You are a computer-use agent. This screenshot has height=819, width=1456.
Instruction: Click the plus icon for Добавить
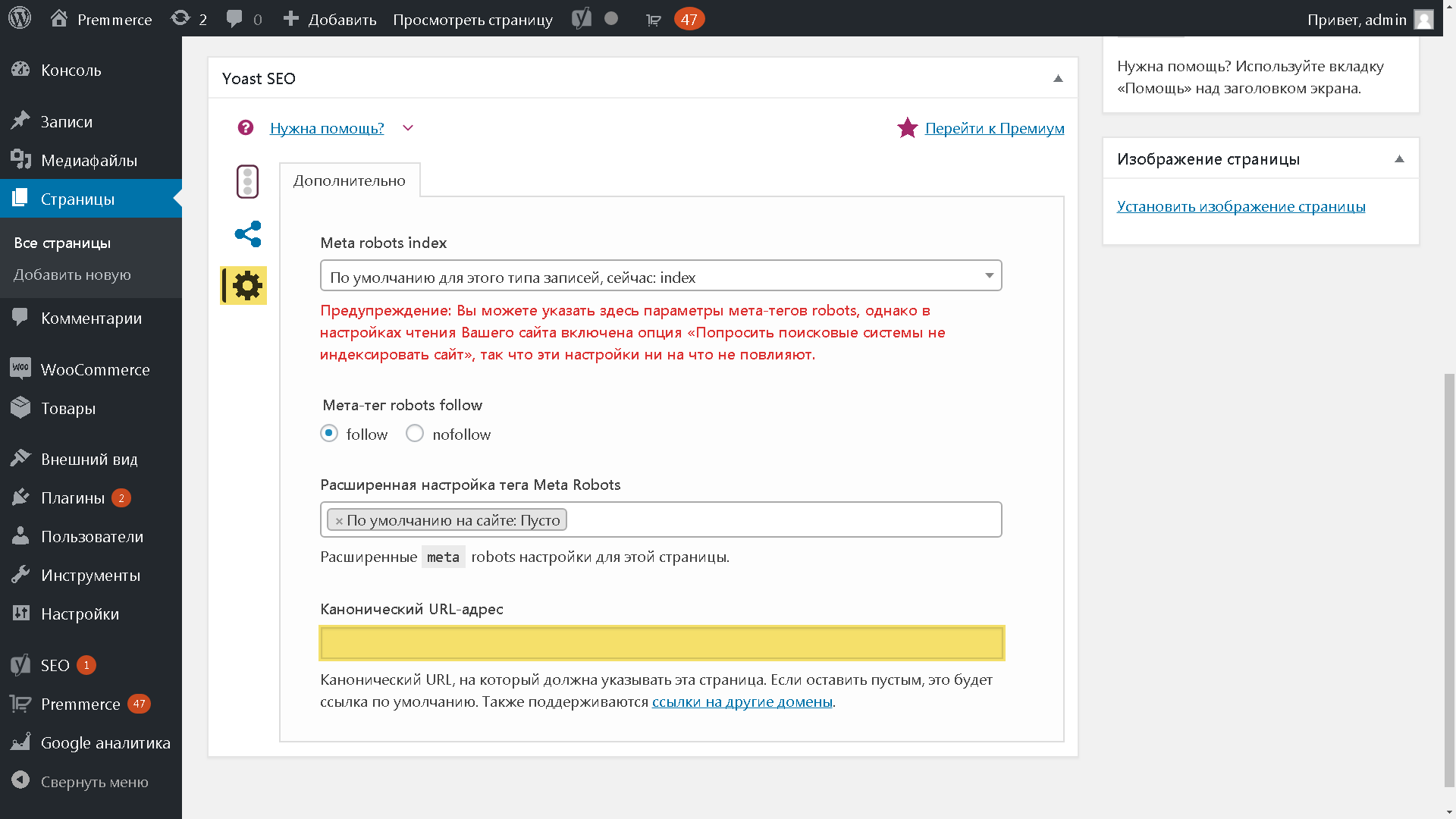[x=291, y=18]
